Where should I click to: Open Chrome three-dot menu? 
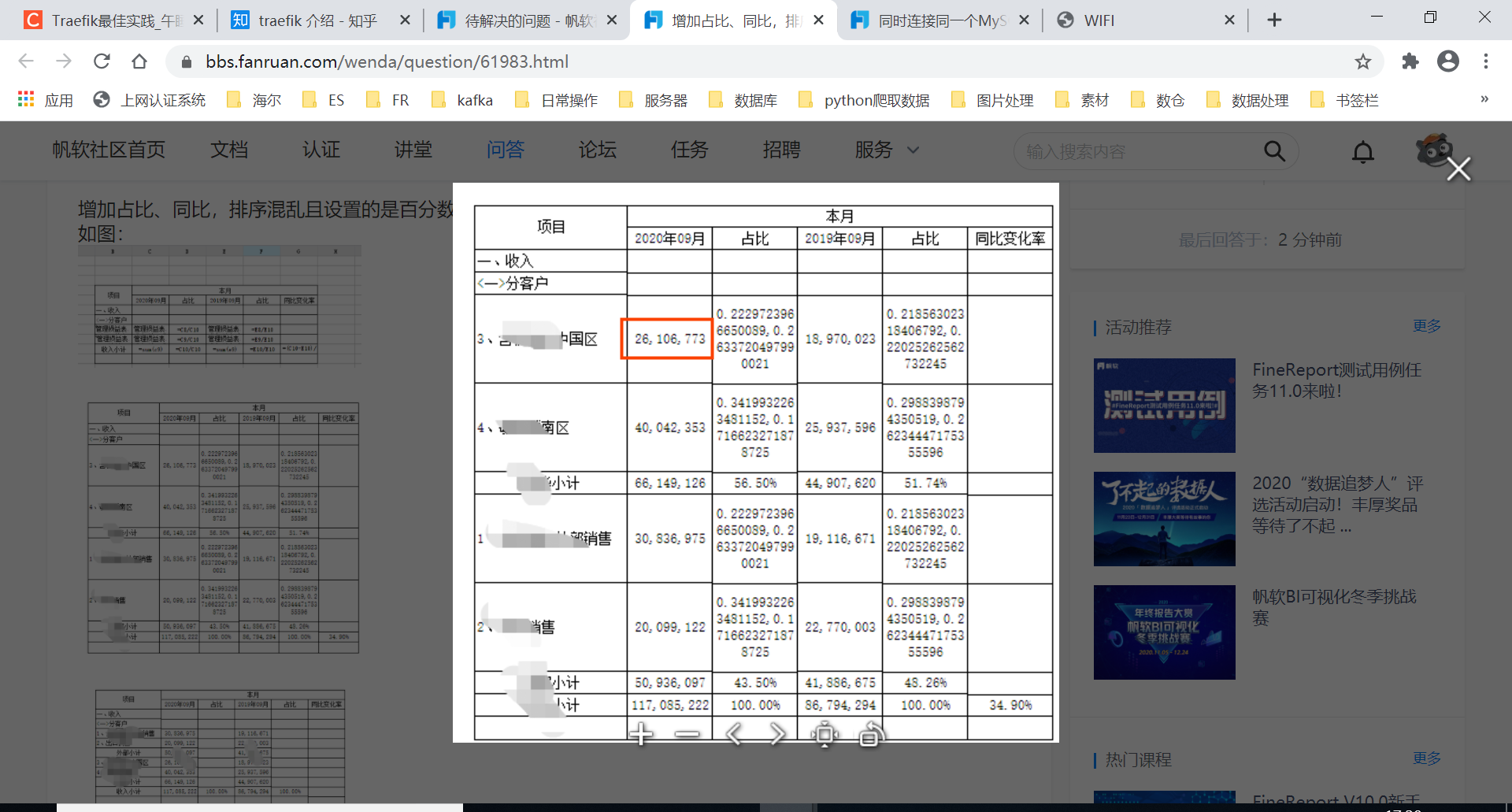[1486, 61]
